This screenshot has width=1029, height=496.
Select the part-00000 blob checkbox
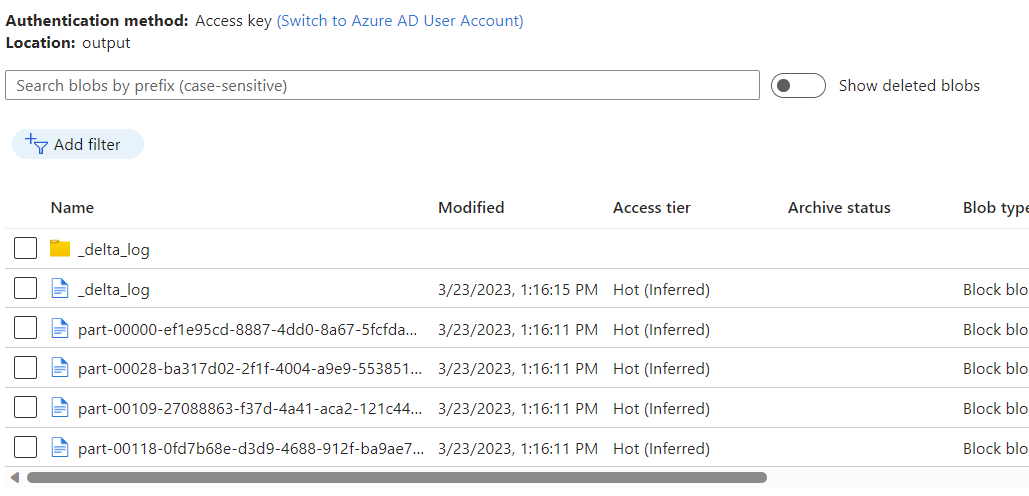(x=26, y=329)
